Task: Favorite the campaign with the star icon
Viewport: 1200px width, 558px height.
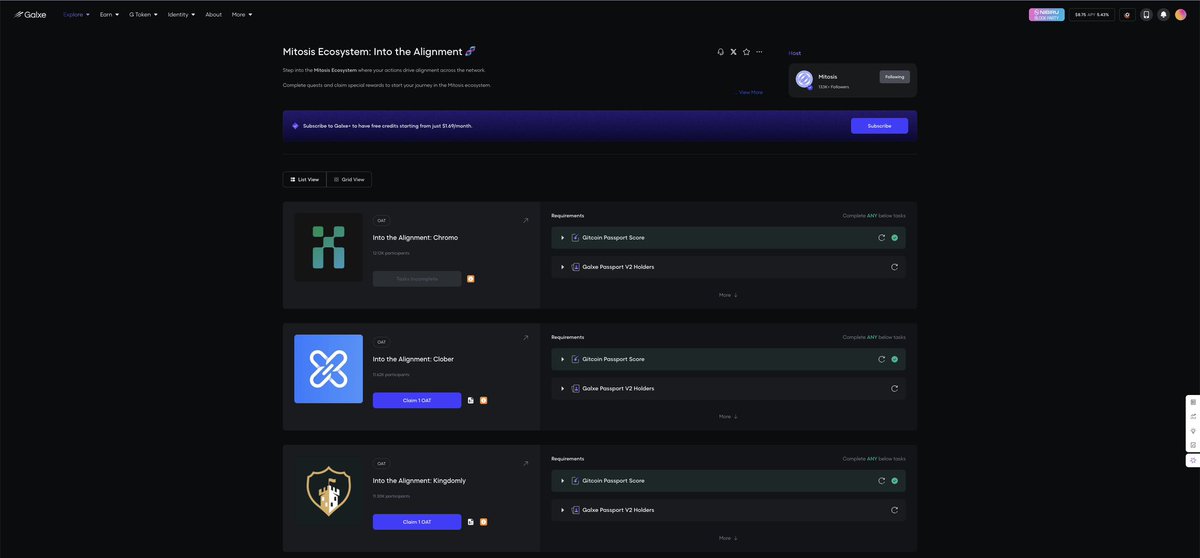Action: (x=746, y=51)
